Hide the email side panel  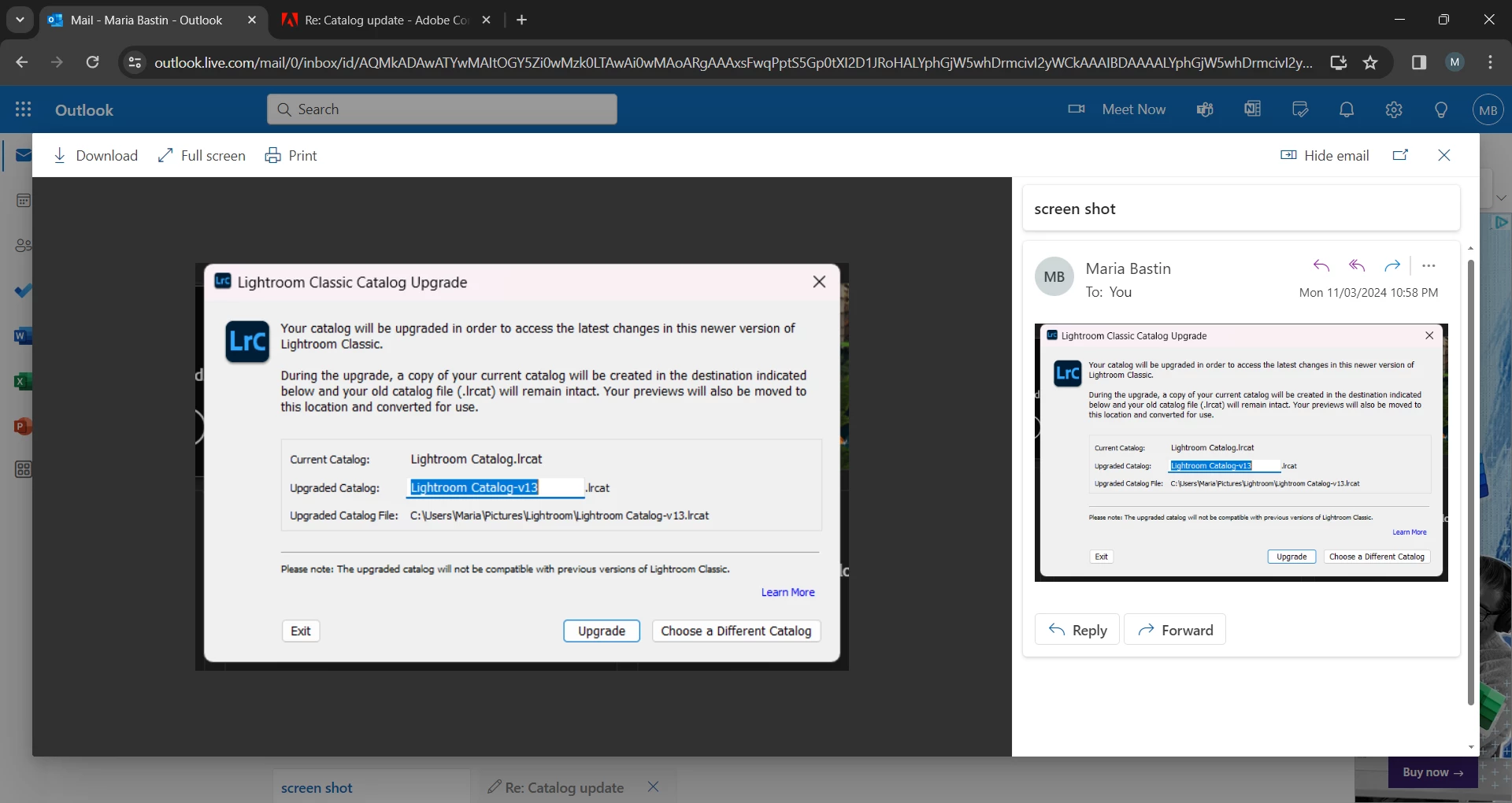(x=1325, y=156)
